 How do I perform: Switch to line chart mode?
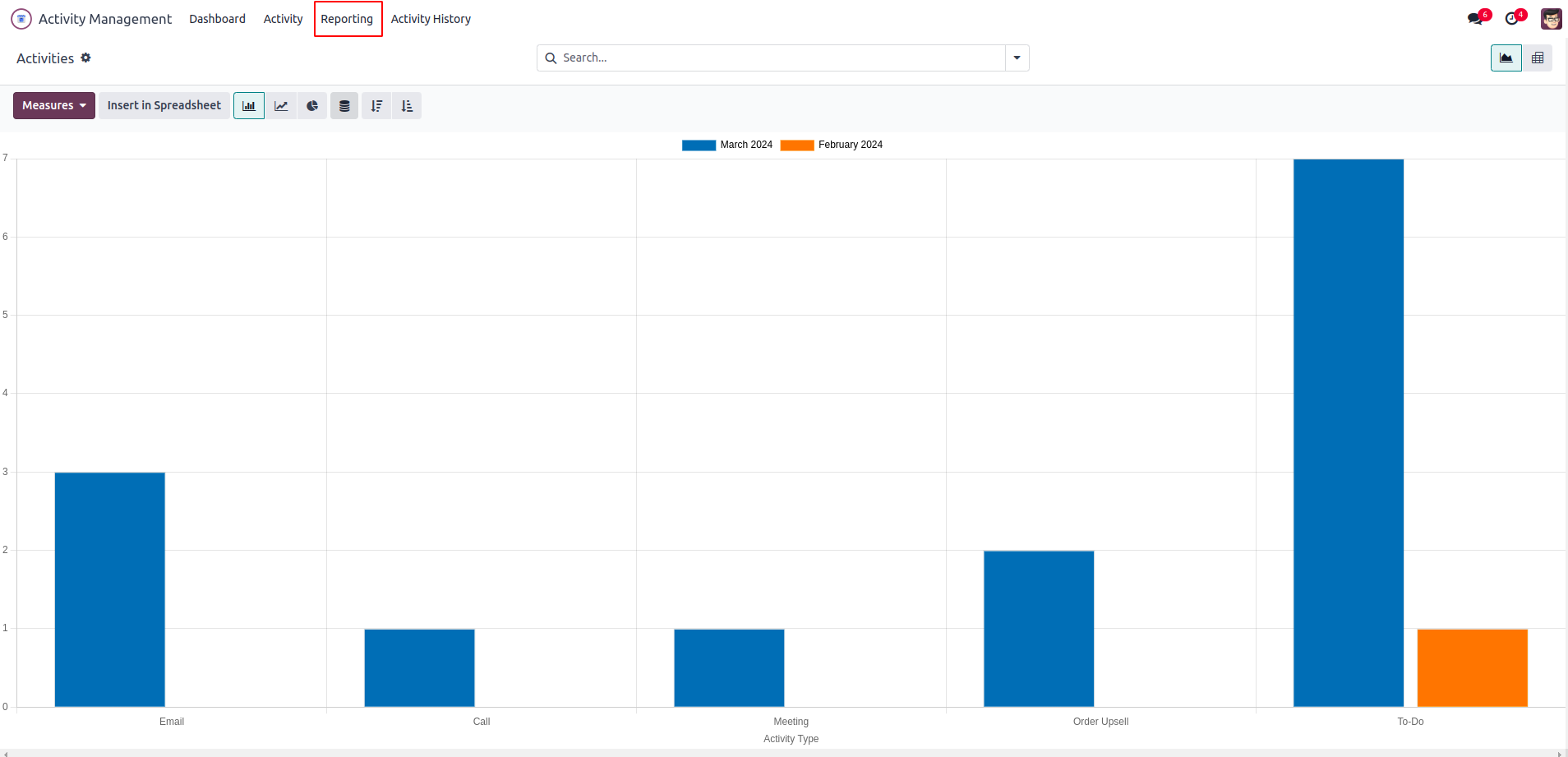coord(281,106)
